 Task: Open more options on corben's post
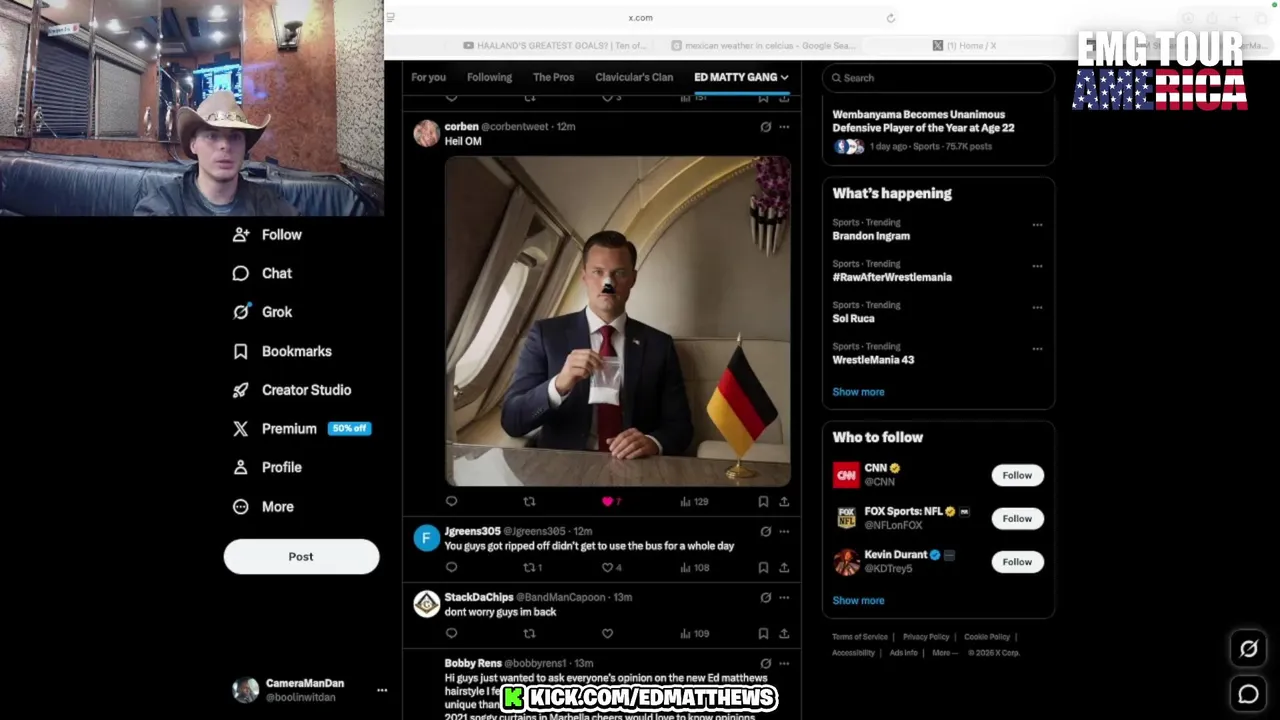(784, 127)
